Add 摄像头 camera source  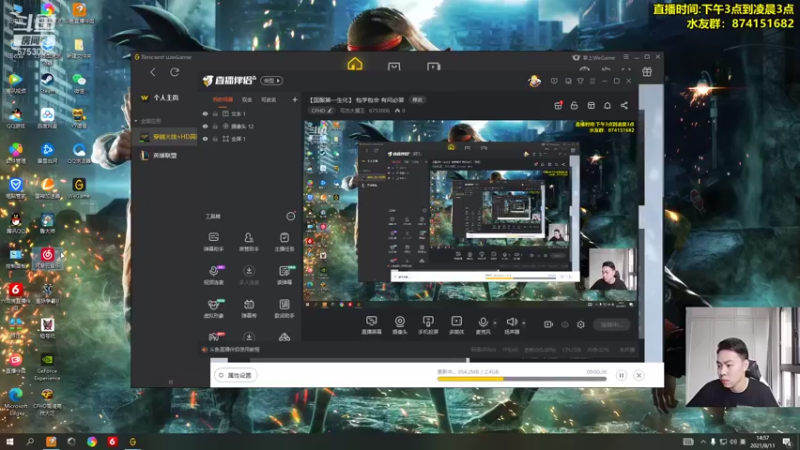click(399, 324)
